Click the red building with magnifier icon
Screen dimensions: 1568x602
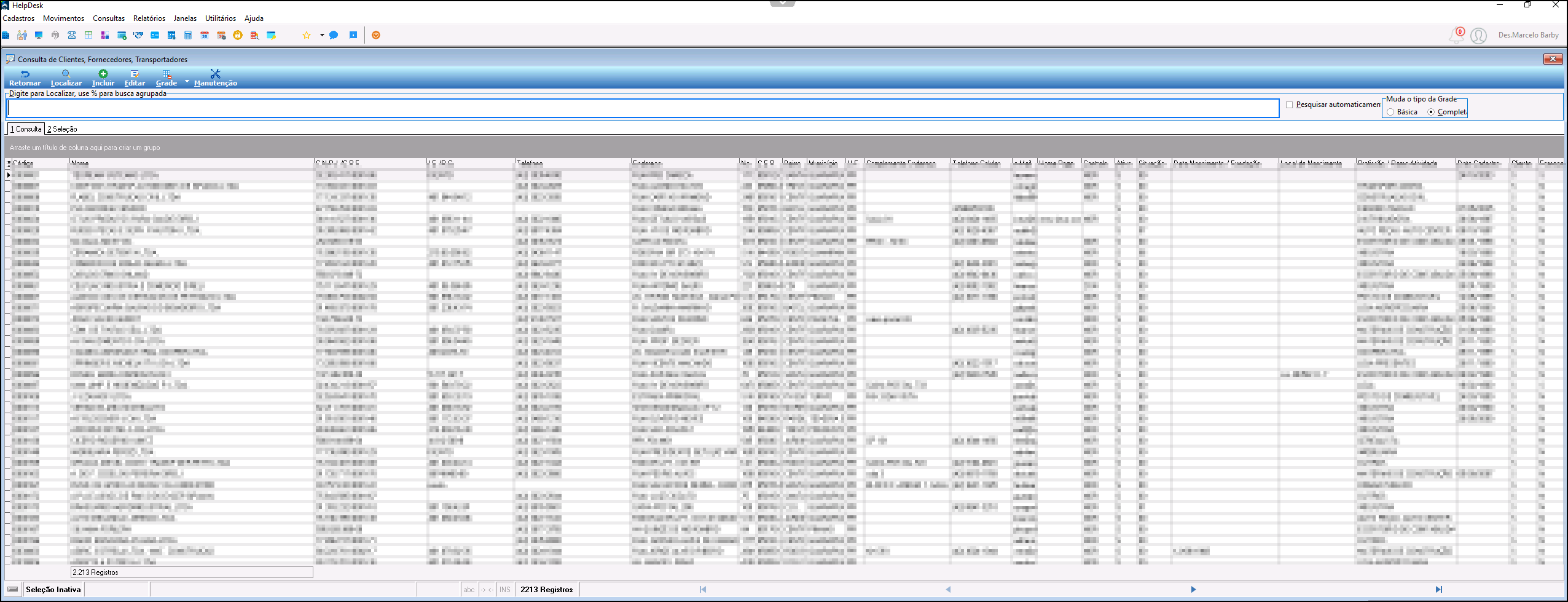[254, 35]
